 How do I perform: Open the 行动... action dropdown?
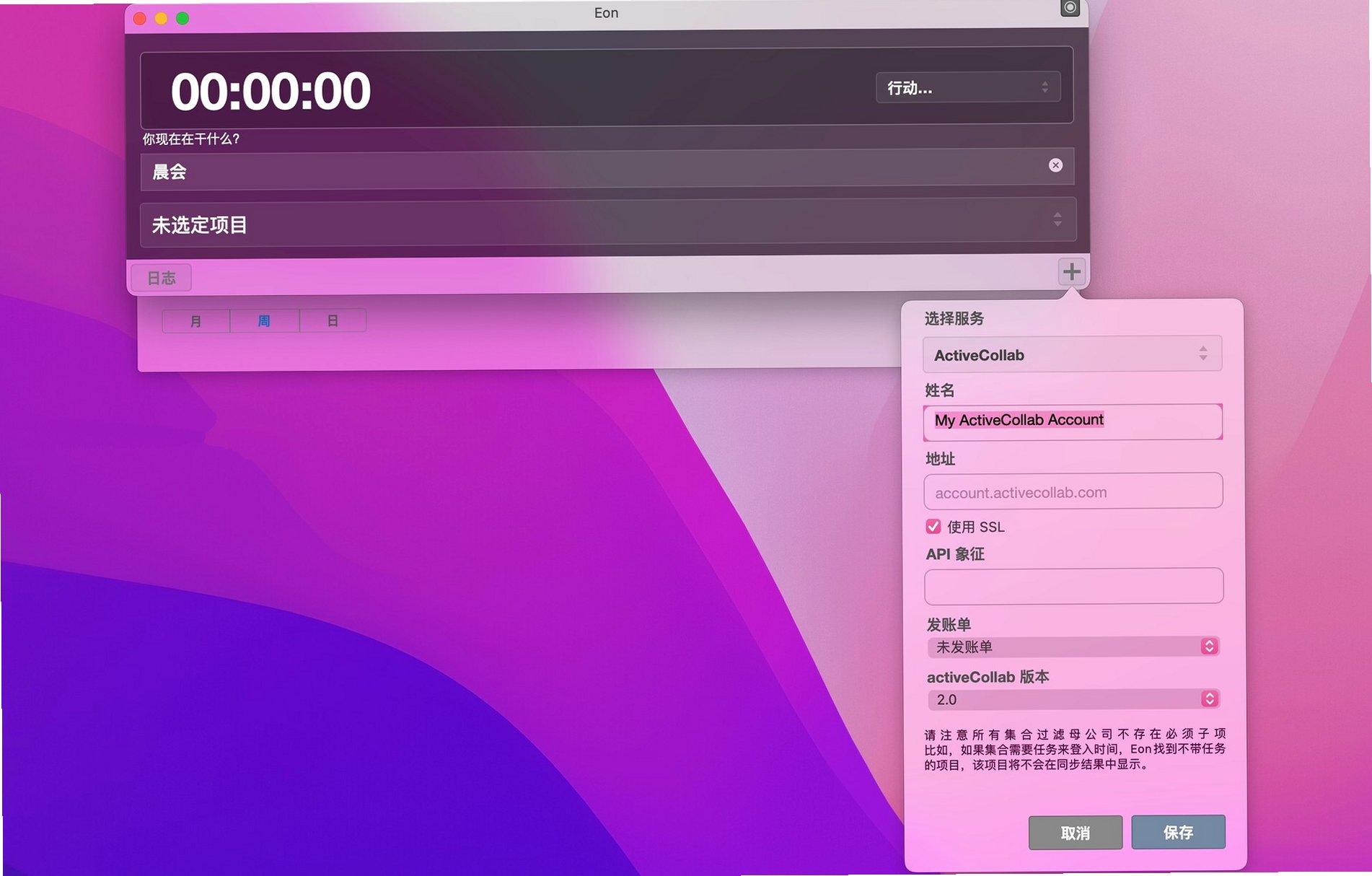967,87
